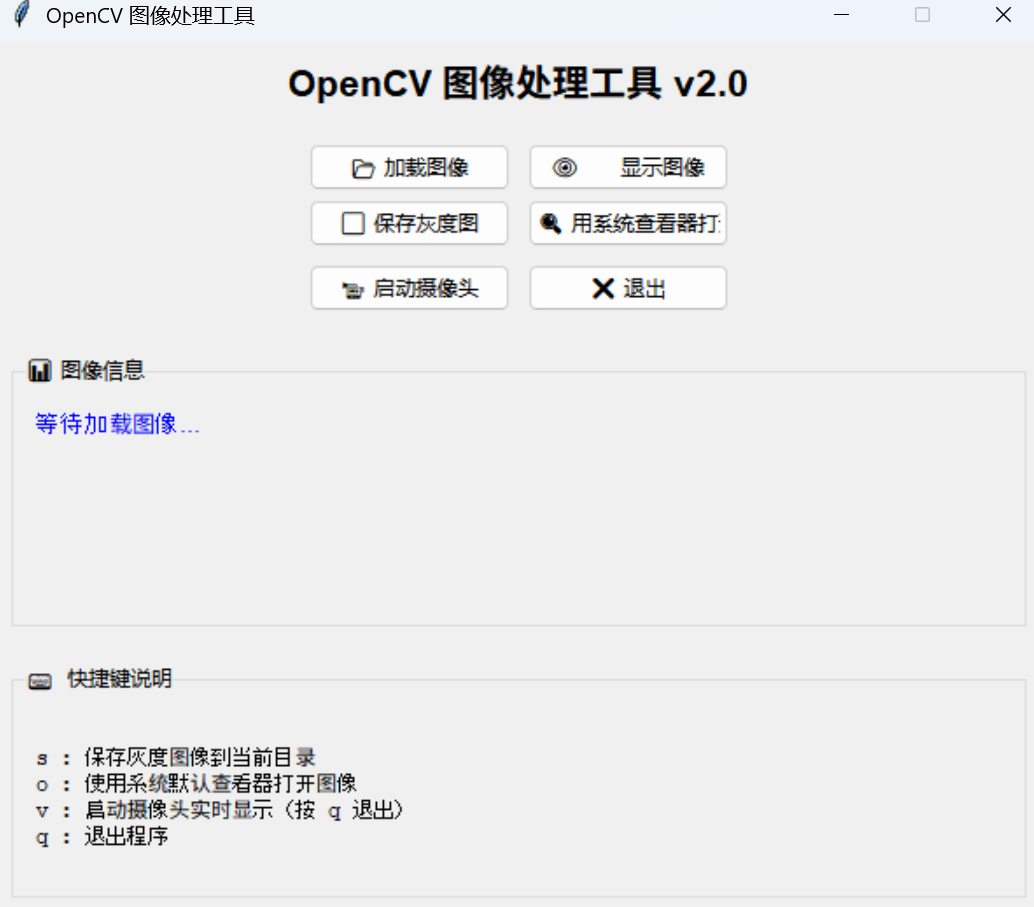Click the line 'v : 启动摄像头实时显示'

(220, 810)
